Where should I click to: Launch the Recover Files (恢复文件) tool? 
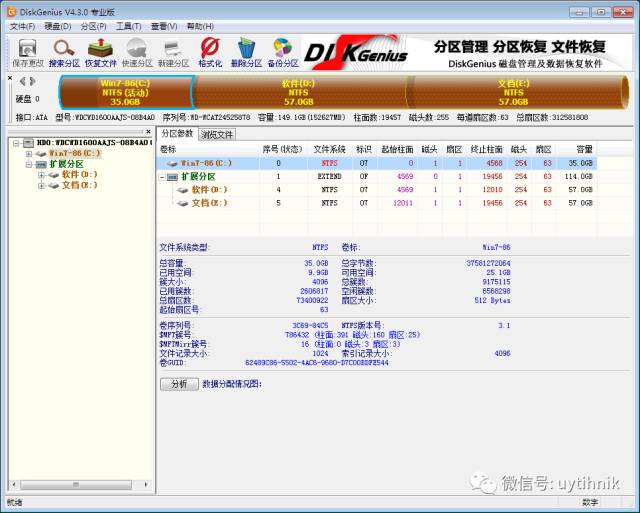100,52
